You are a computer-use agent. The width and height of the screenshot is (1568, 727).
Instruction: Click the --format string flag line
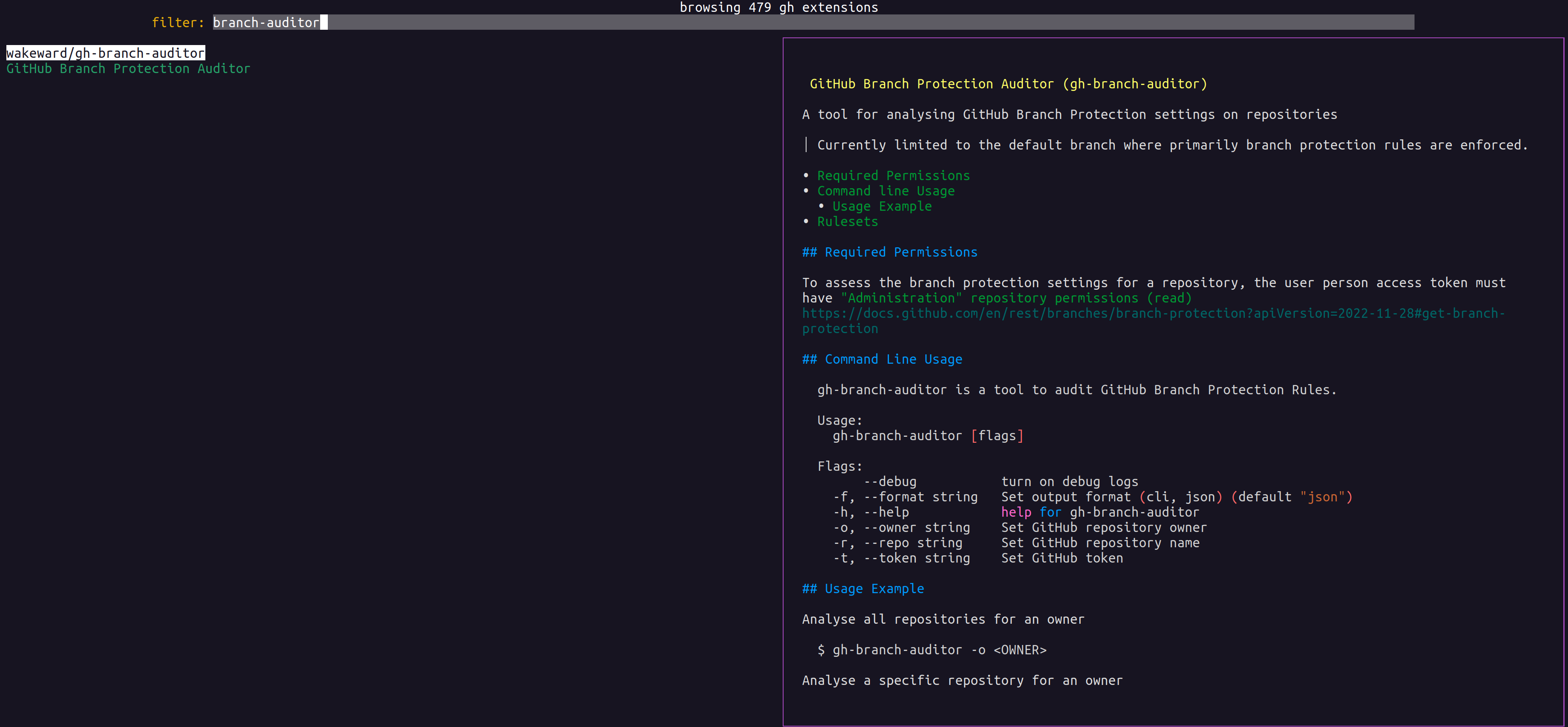click(920, 497)
